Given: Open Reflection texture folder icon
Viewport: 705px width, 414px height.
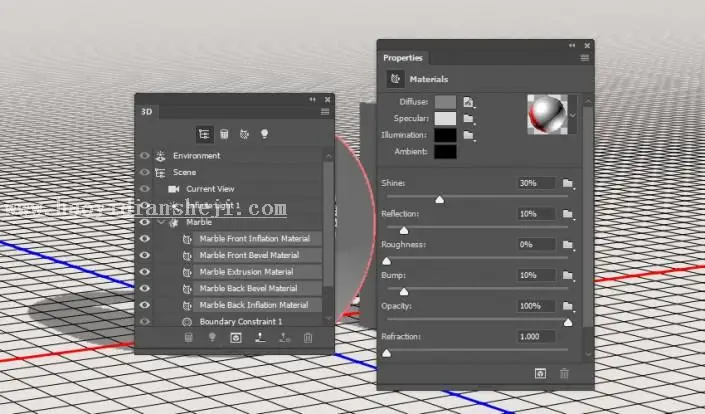Looking at the screenshot, I should click(x=568, y=214).
